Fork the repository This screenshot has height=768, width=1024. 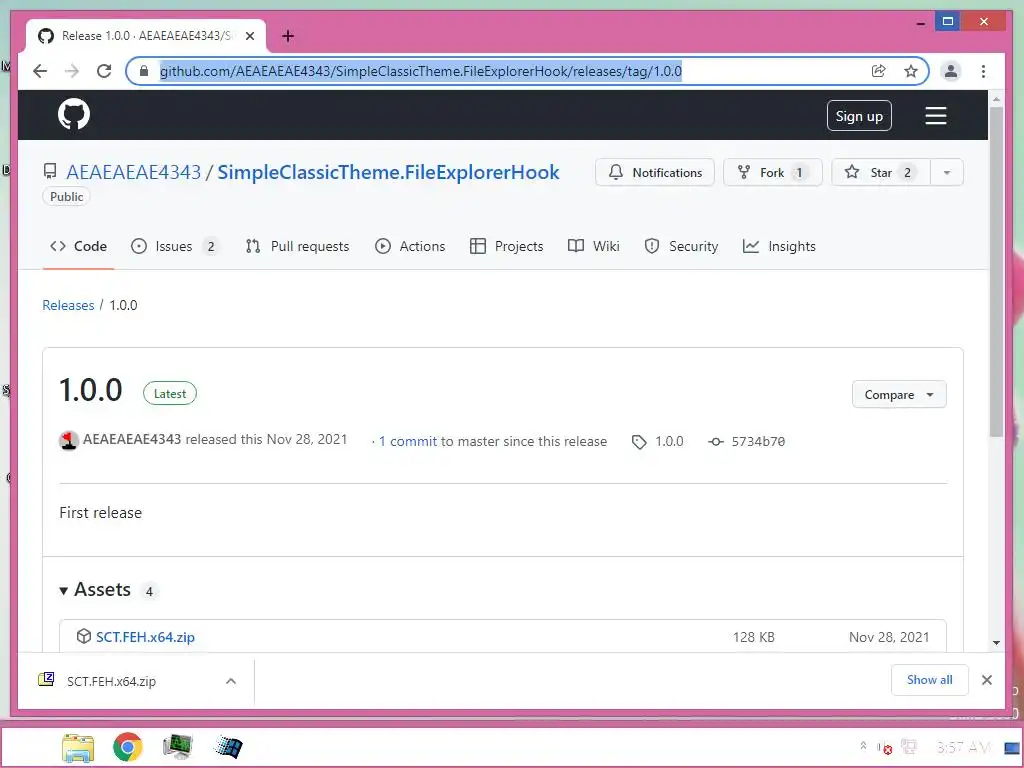coord(773,172)
